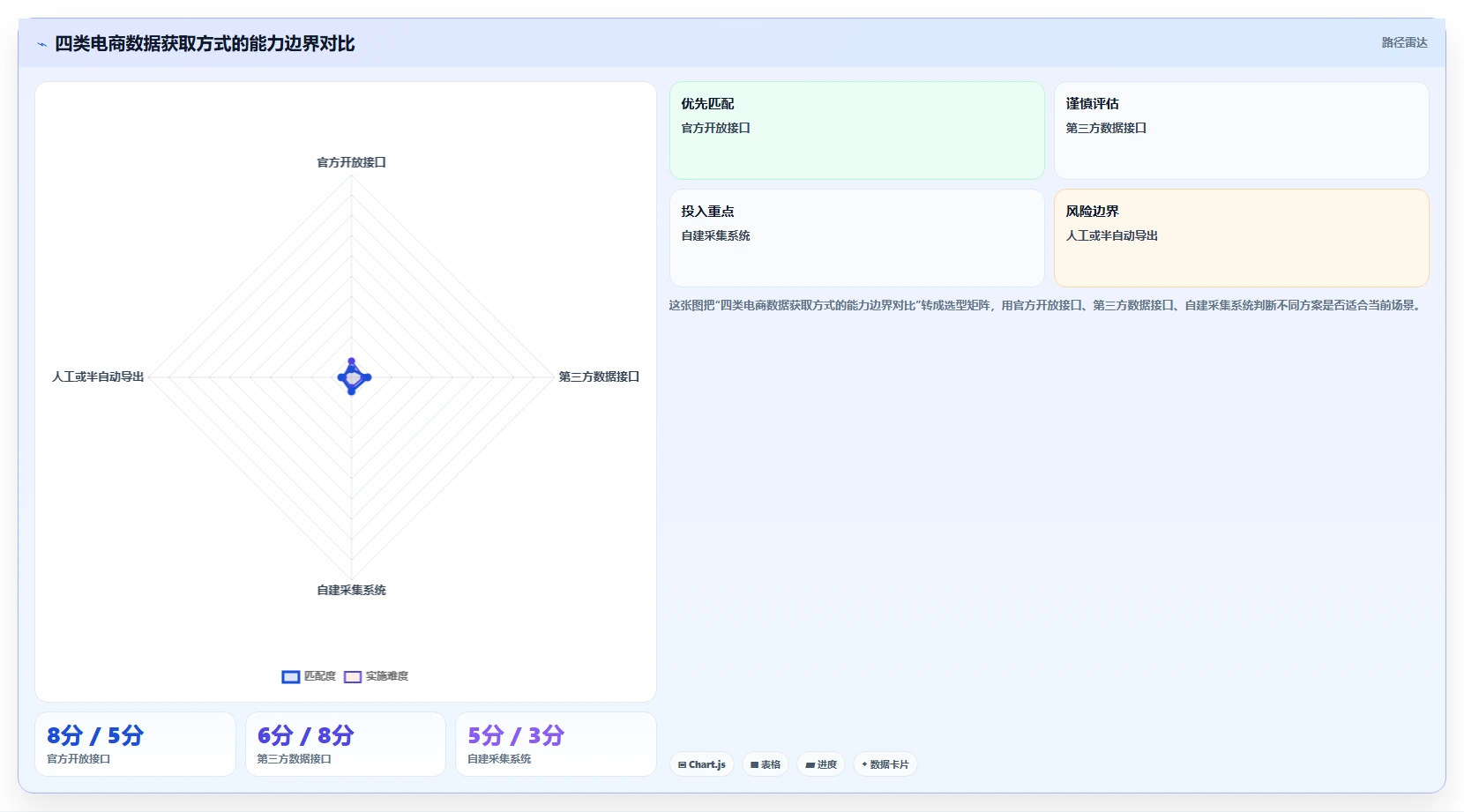Click the 人工或半自动导出 axis label on the radar
1464x812 pixels.
coord(98,376)
